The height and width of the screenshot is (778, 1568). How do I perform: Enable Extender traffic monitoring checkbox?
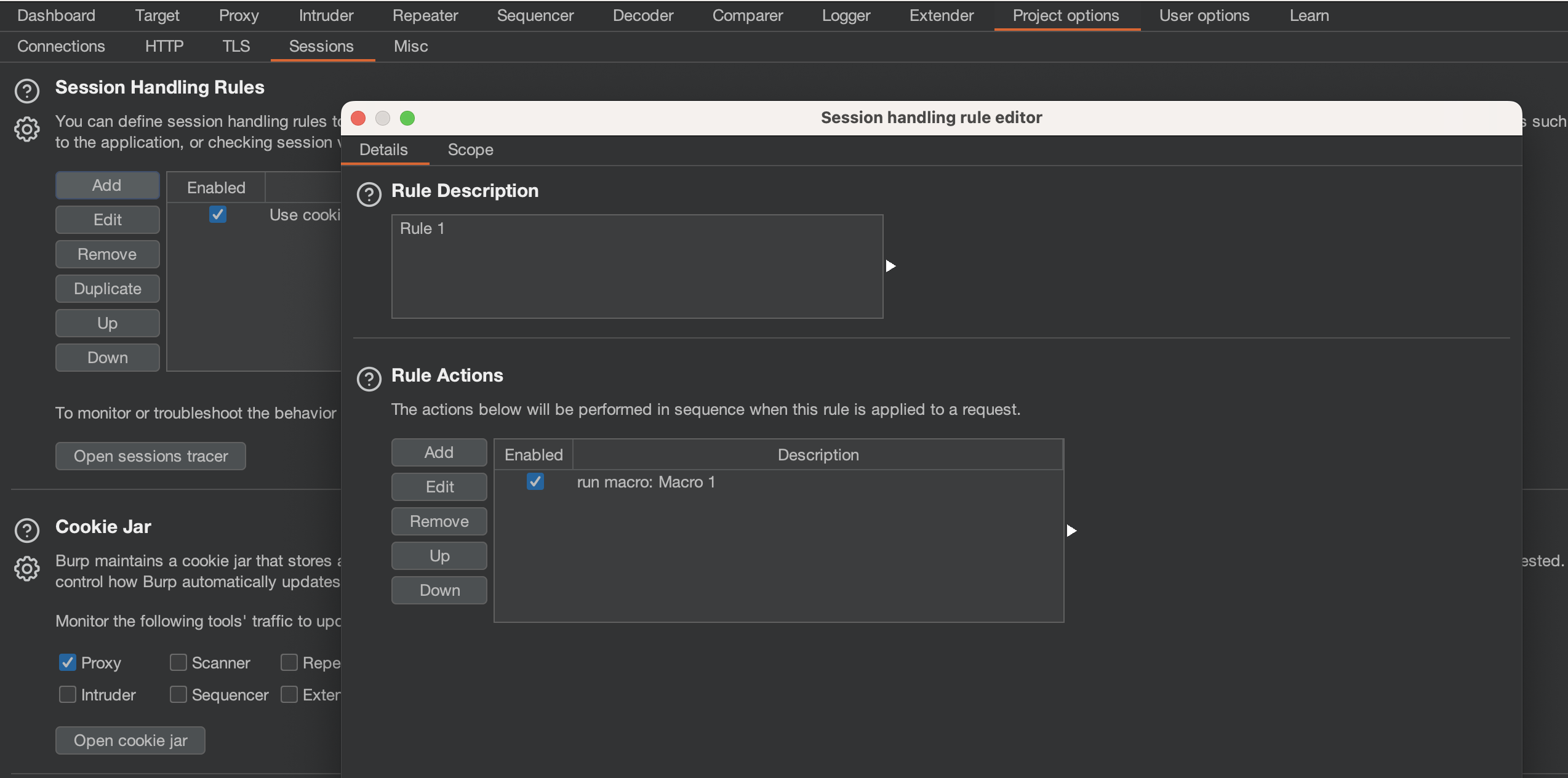tap(289, 694)
